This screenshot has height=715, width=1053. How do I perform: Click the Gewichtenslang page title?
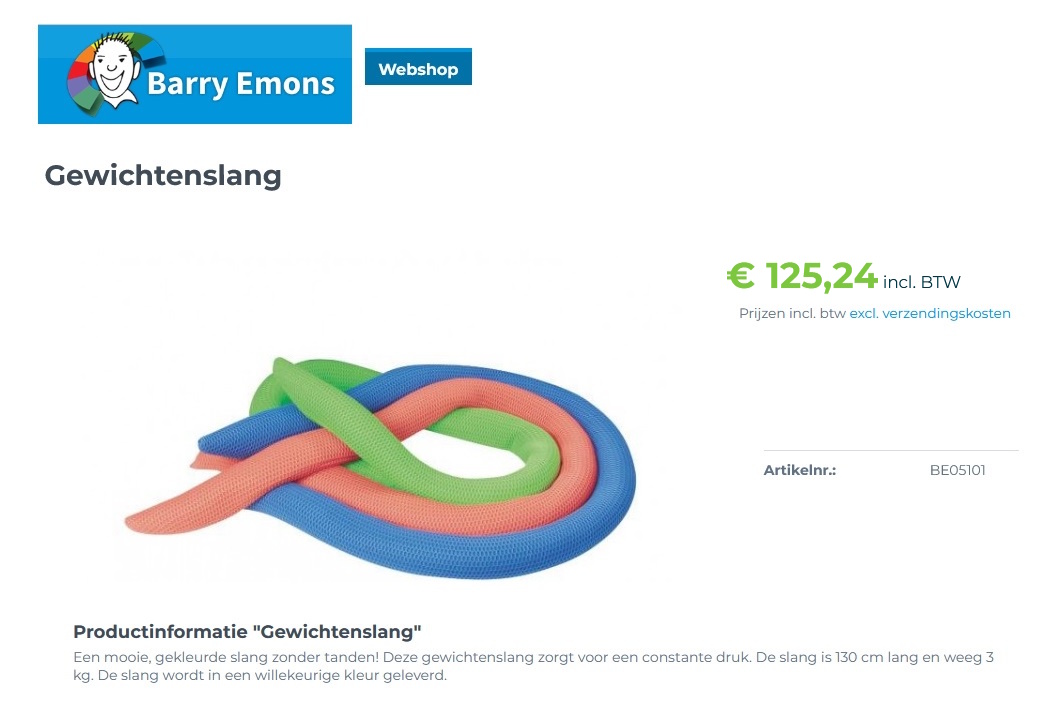coord(163,176)
